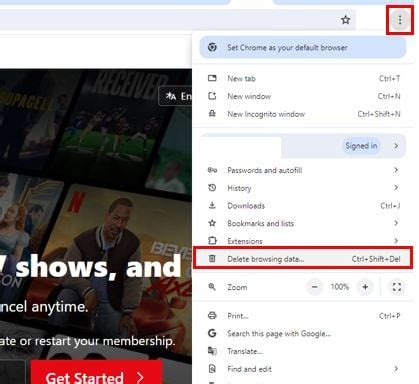The image size is (419, 384).
Task: Click the Translate icon in the menu
Action: [212, 351]
